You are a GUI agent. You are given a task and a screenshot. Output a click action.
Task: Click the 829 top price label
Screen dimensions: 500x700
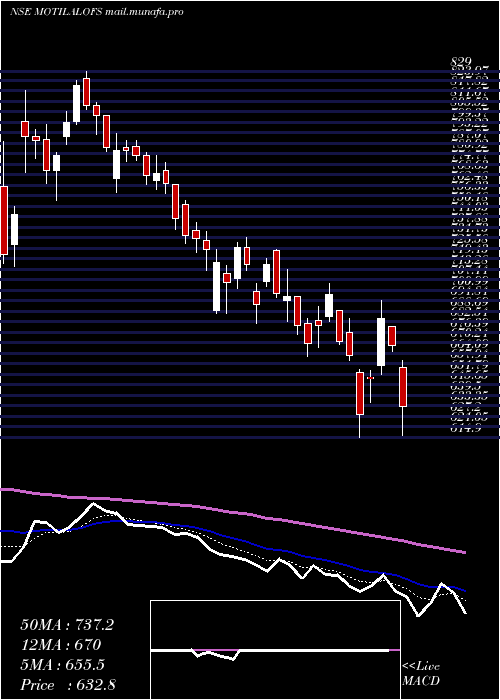coord(461,62)
